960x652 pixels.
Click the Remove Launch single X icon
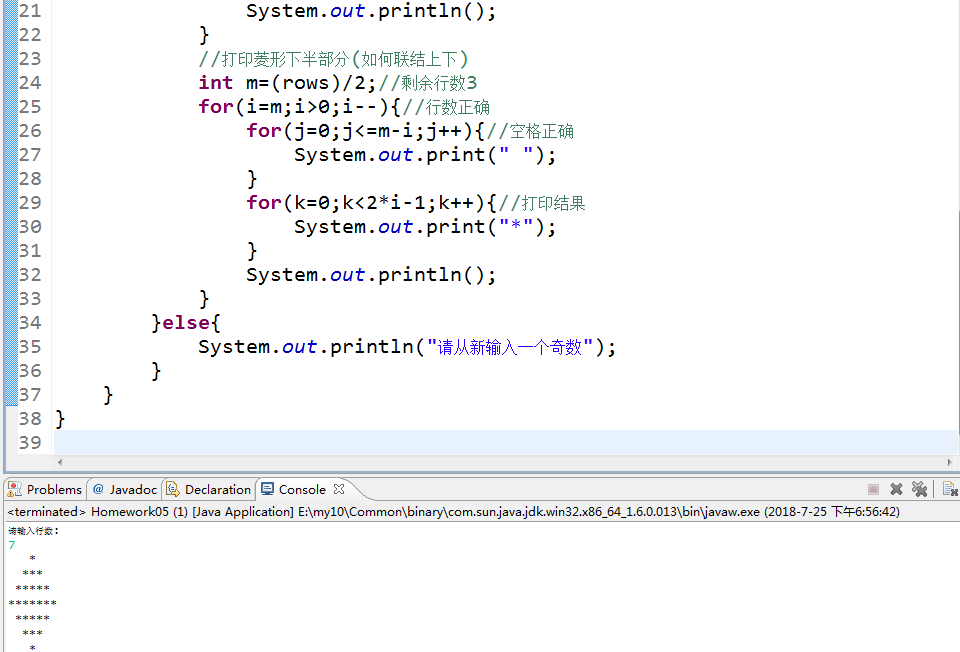pyautogui.click(x=897, y=489)
